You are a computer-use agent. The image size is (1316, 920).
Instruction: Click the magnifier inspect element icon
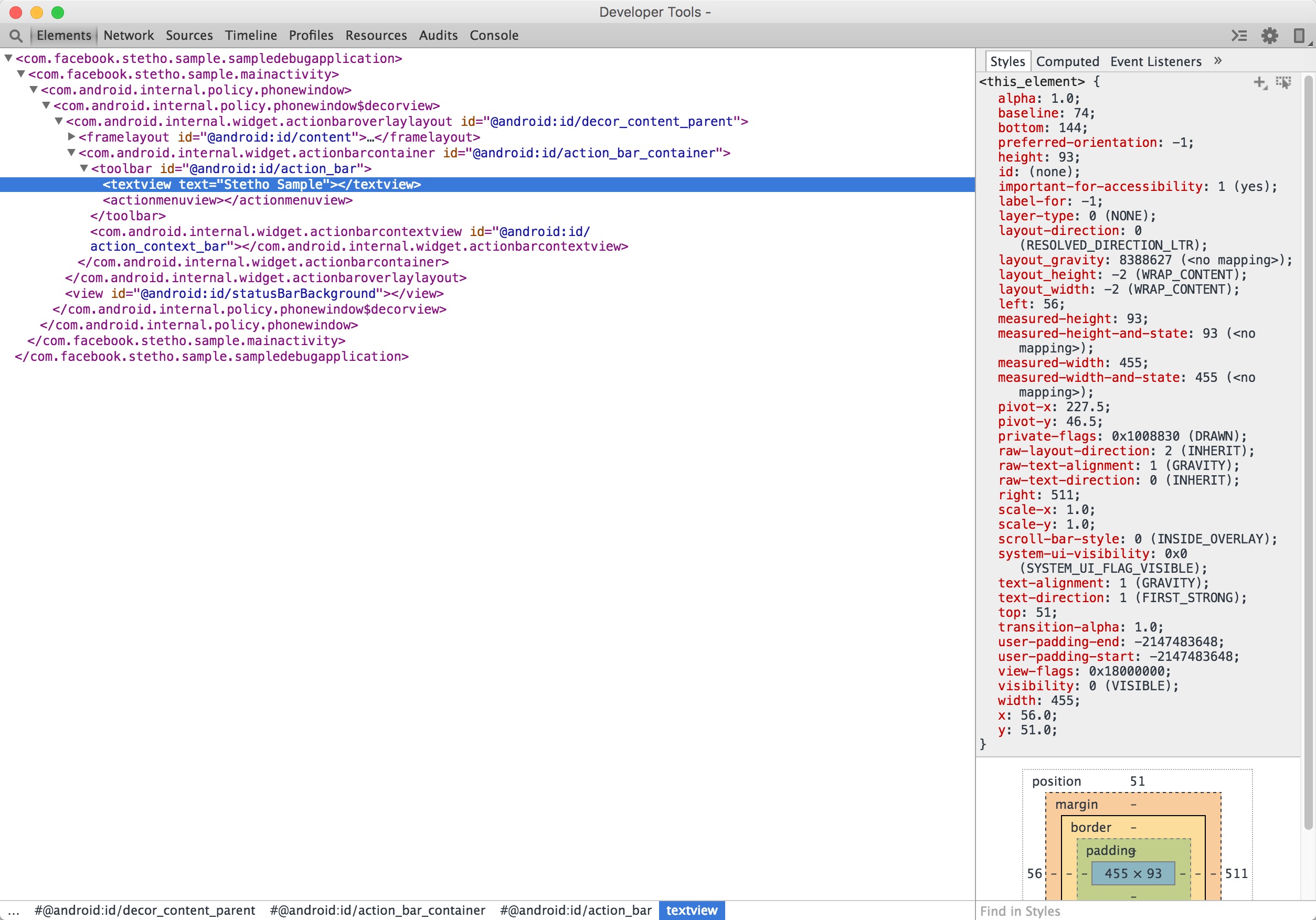click(16, 36)
